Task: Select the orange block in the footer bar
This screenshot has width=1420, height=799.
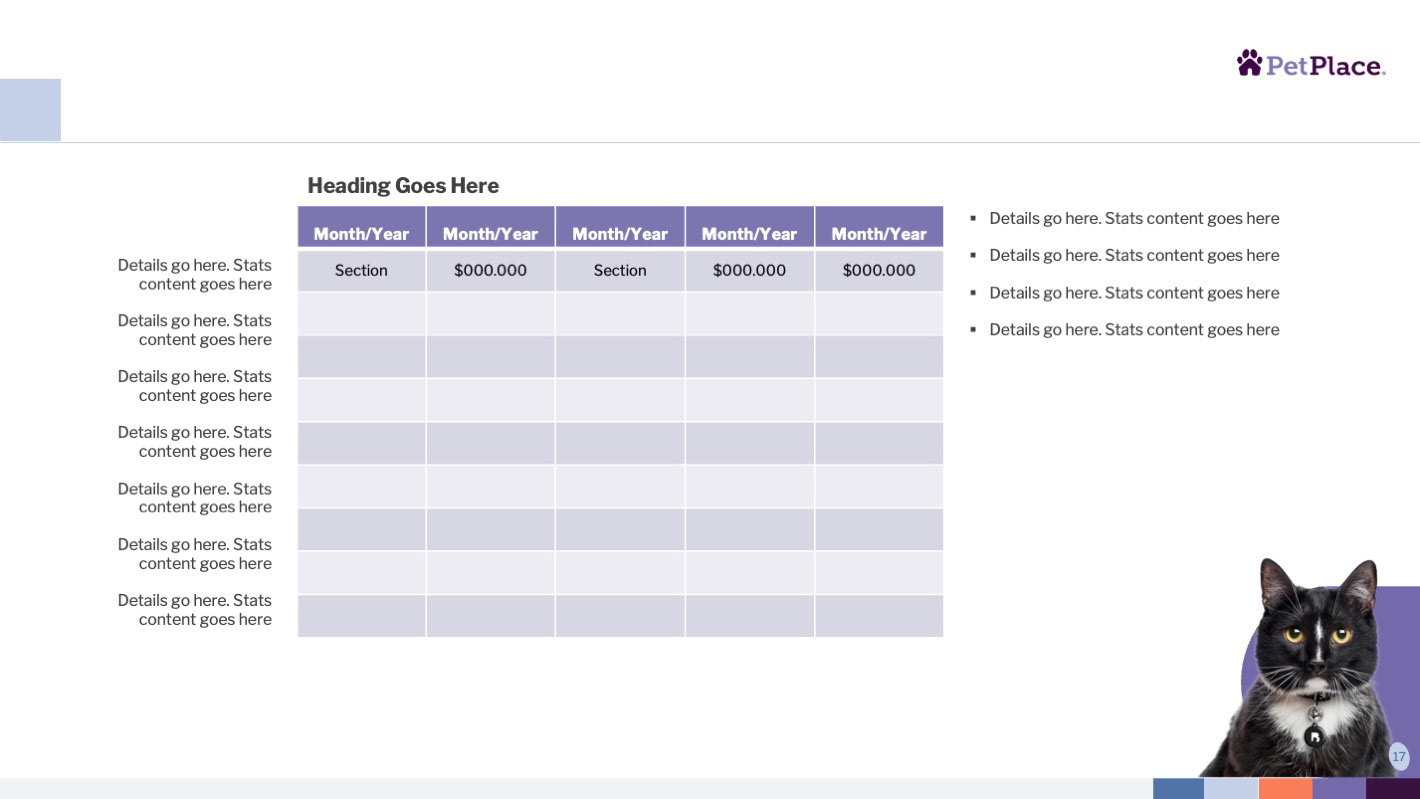Action: point(1285,789)
